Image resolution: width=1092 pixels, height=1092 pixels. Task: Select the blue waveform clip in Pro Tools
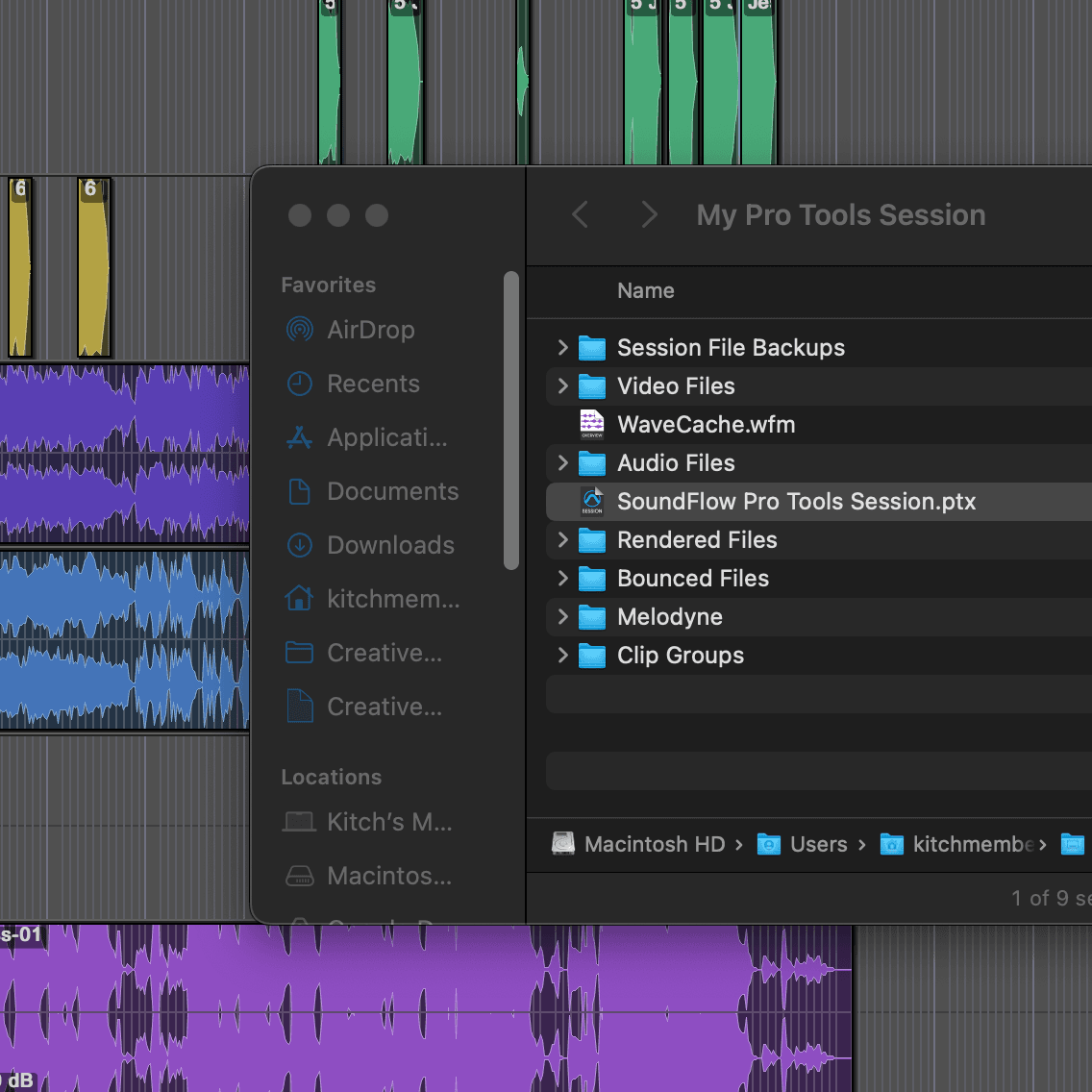tap(124, 640)
